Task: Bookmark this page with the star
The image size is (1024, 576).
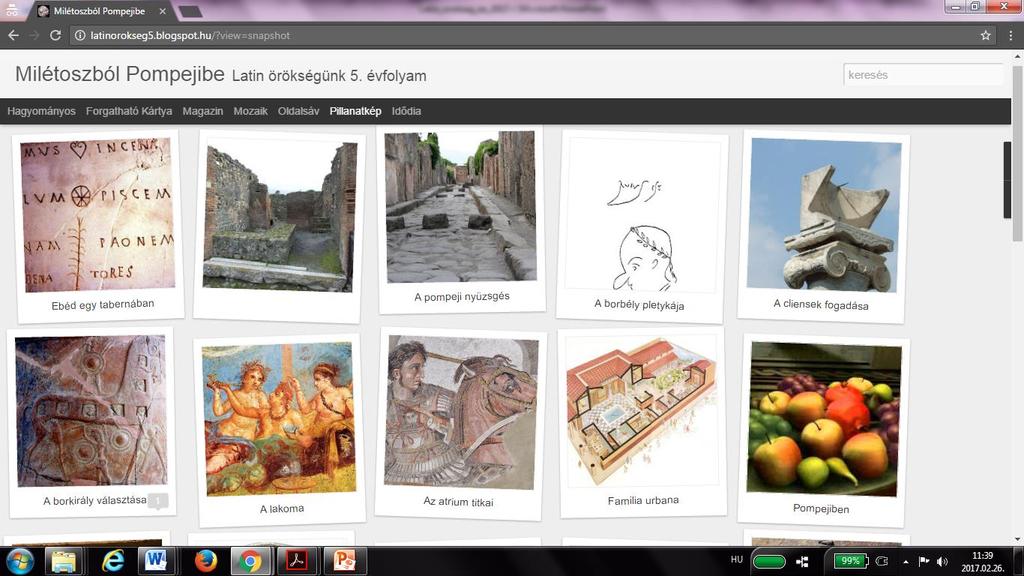Action: [985, 35]
